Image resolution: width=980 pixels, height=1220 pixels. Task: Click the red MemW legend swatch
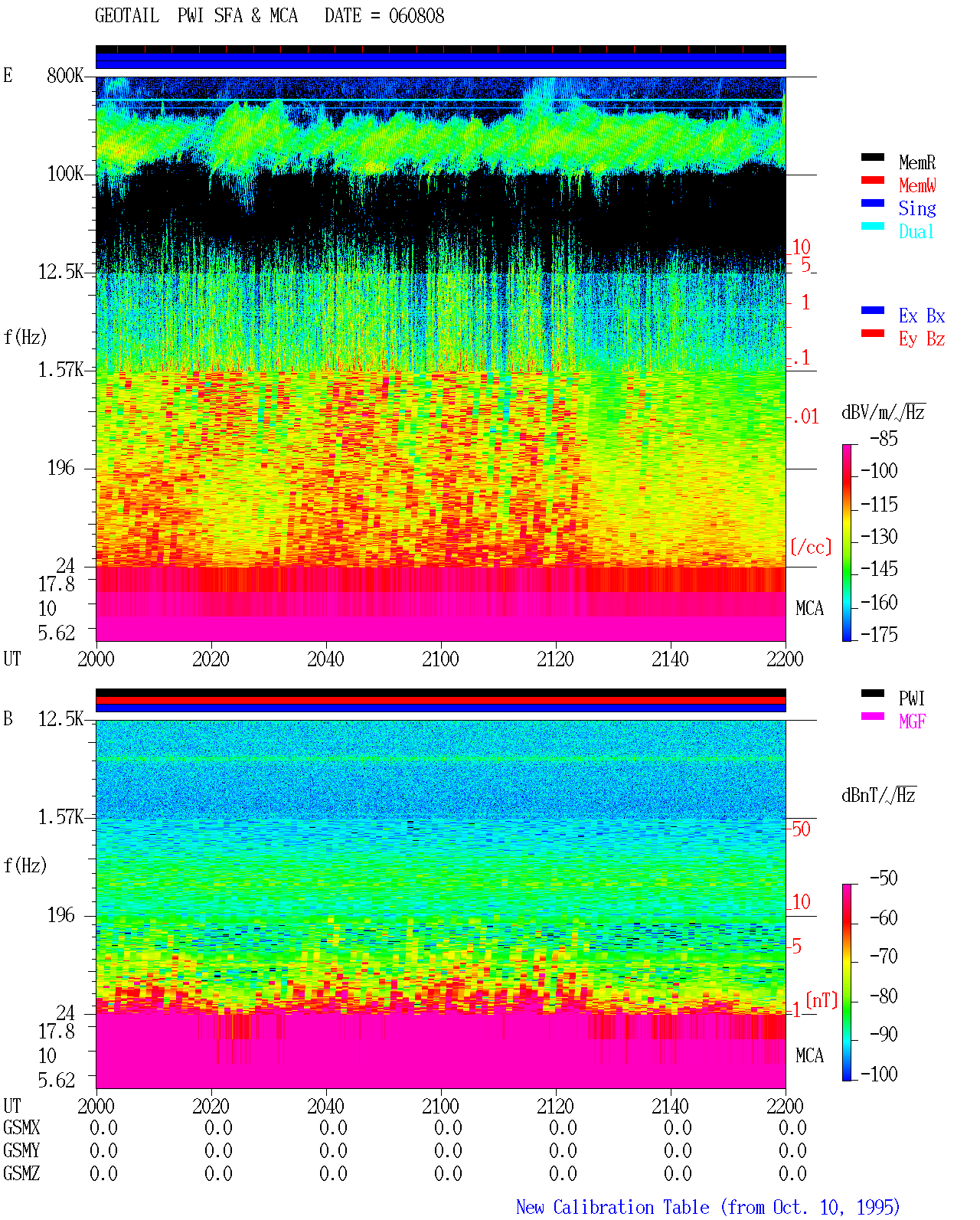(x=873, y=181)
